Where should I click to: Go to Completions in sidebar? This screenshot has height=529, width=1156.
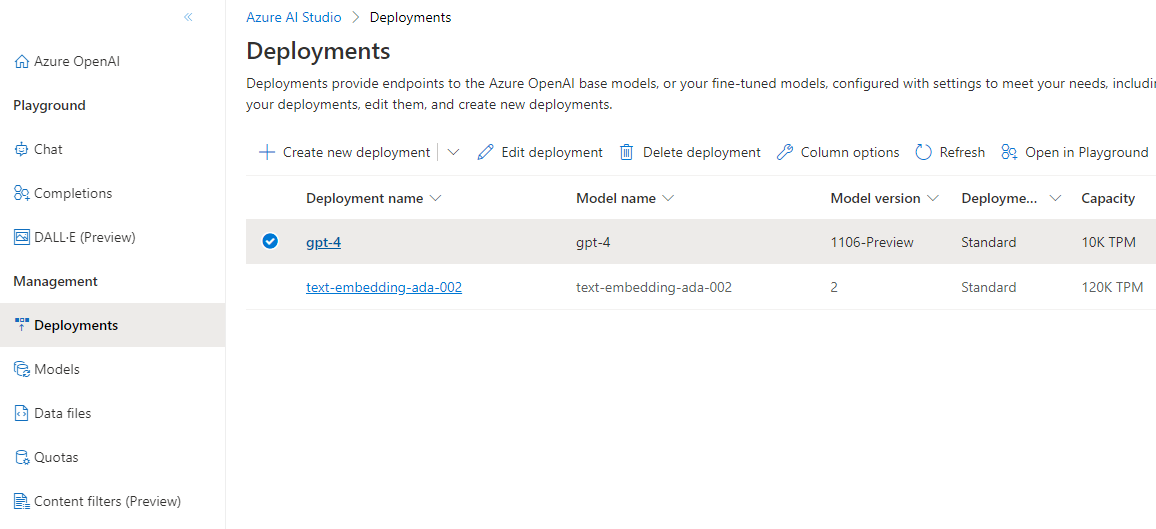(x=73, y=194)
